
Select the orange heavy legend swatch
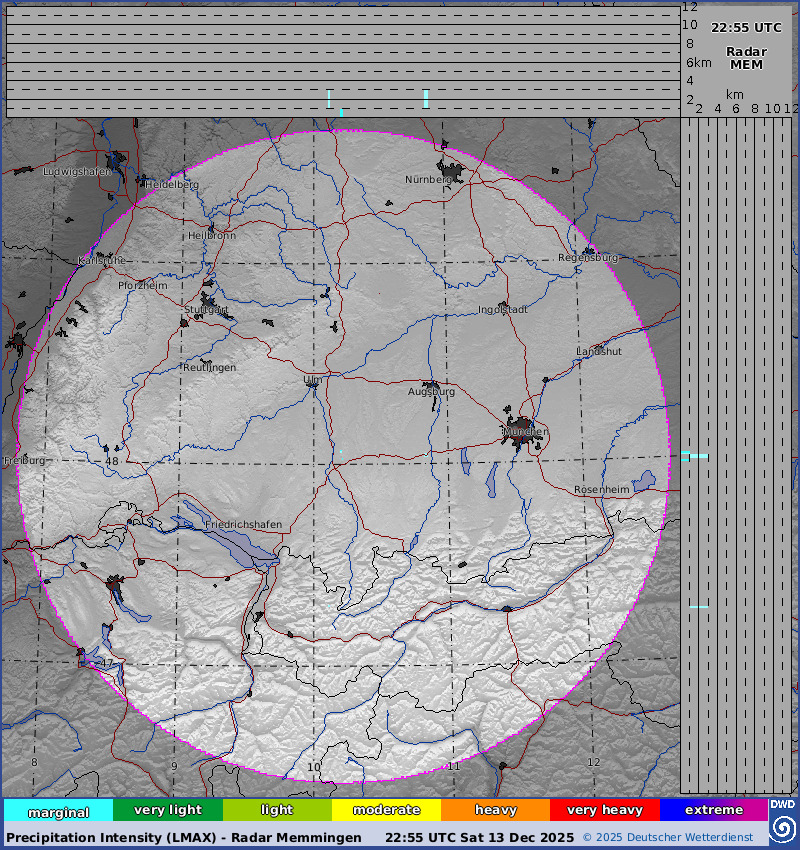click(495, 810)
